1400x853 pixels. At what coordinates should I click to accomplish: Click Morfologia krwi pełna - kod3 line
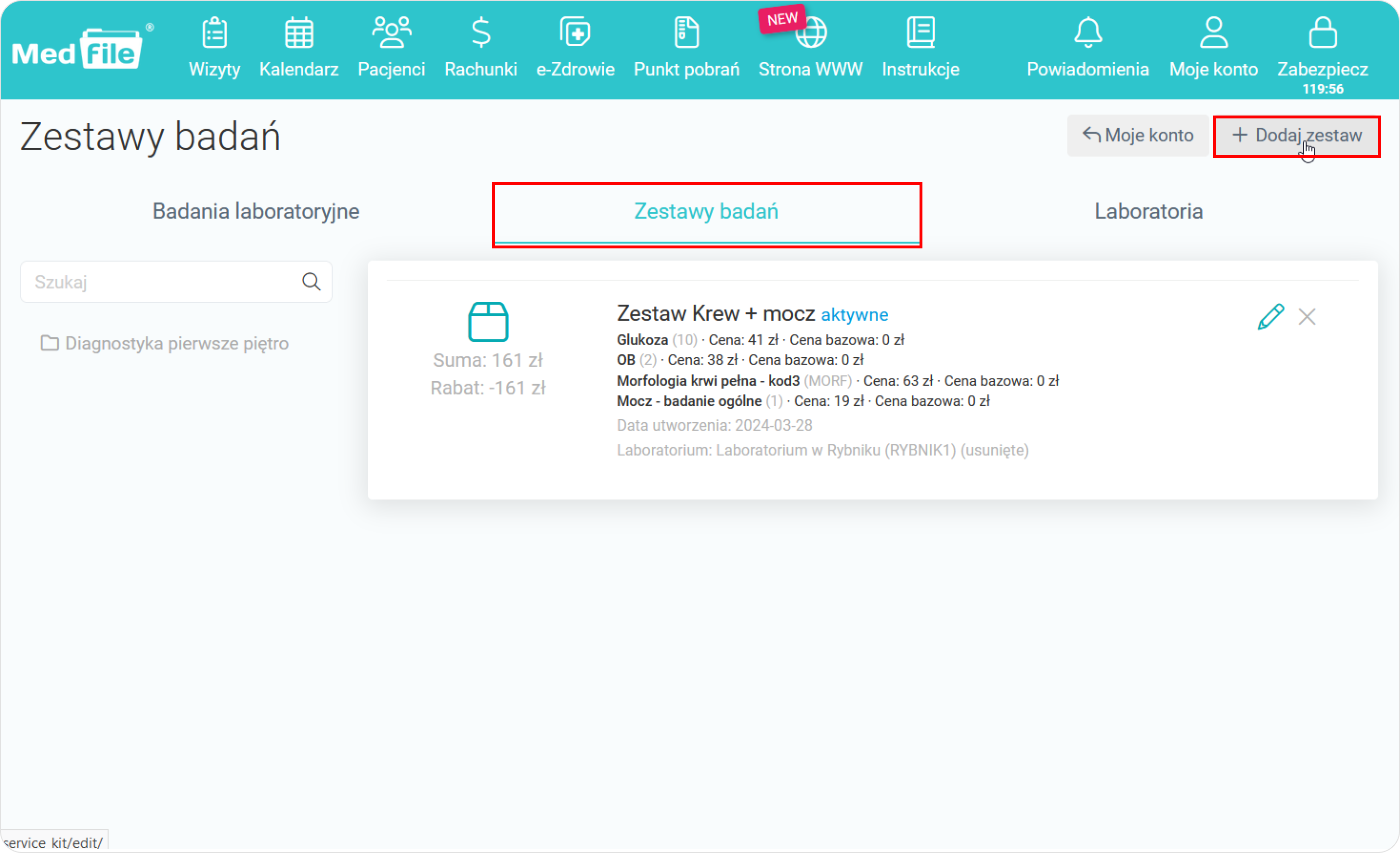(x=838, y=381)
